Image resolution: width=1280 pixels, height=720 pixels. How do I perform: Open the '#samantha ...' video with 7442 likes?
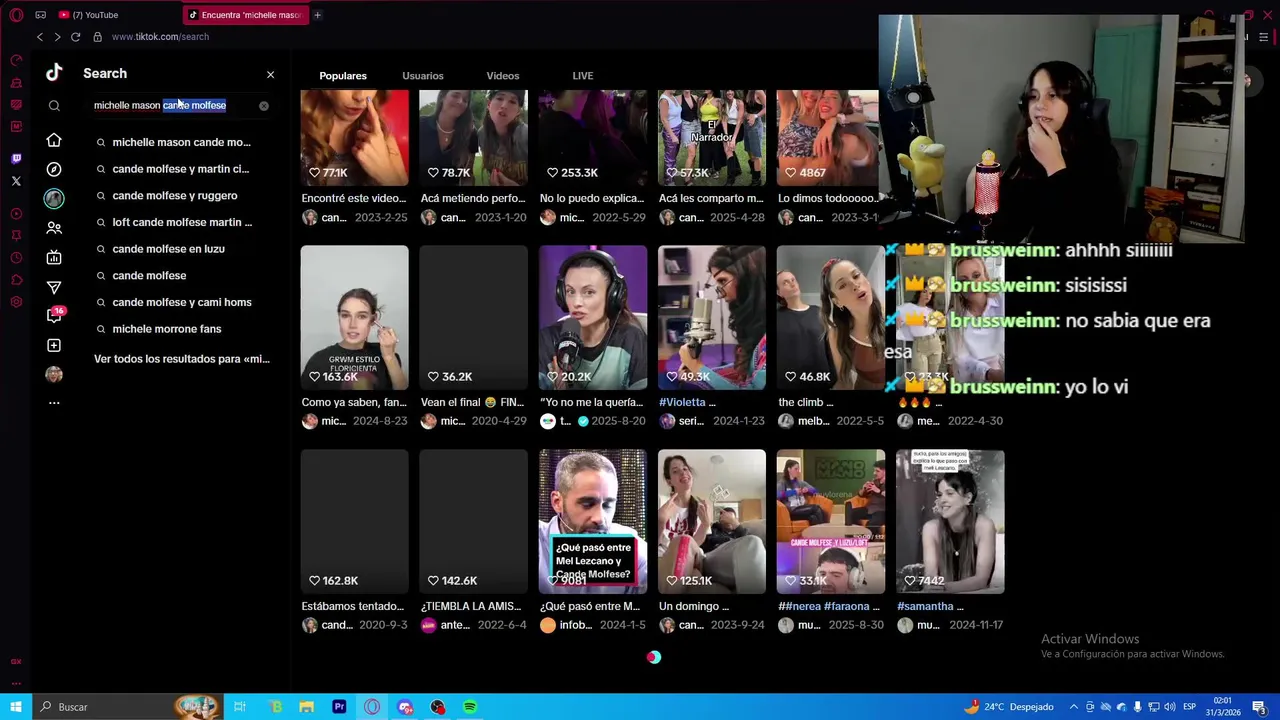pos(950,521)
